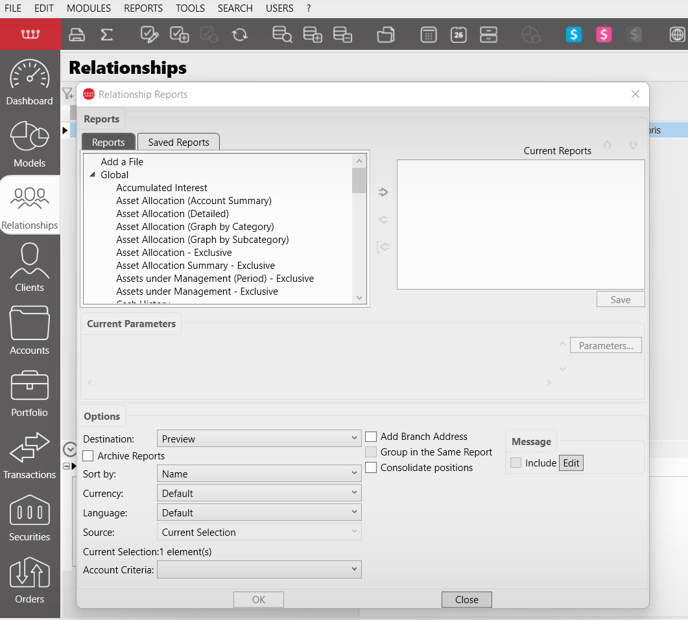The height and width of the screenshot is (620, 688).
Task: Check the Add Branch Address option
Action: (x=371, y=437)
